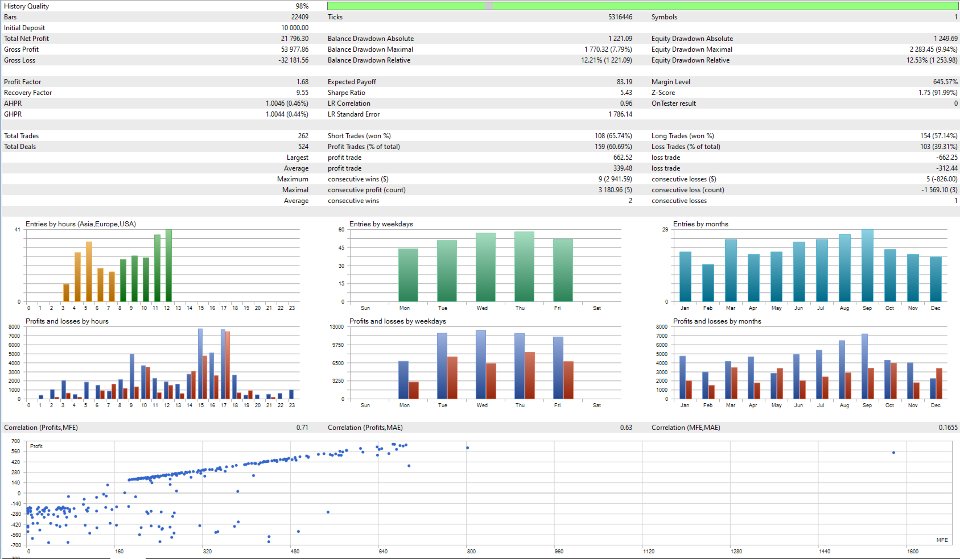This screenshot has height=559, width=960.
Task: Select the Correlation (MFE,MAE) label
Action: (x=686, y=427)
